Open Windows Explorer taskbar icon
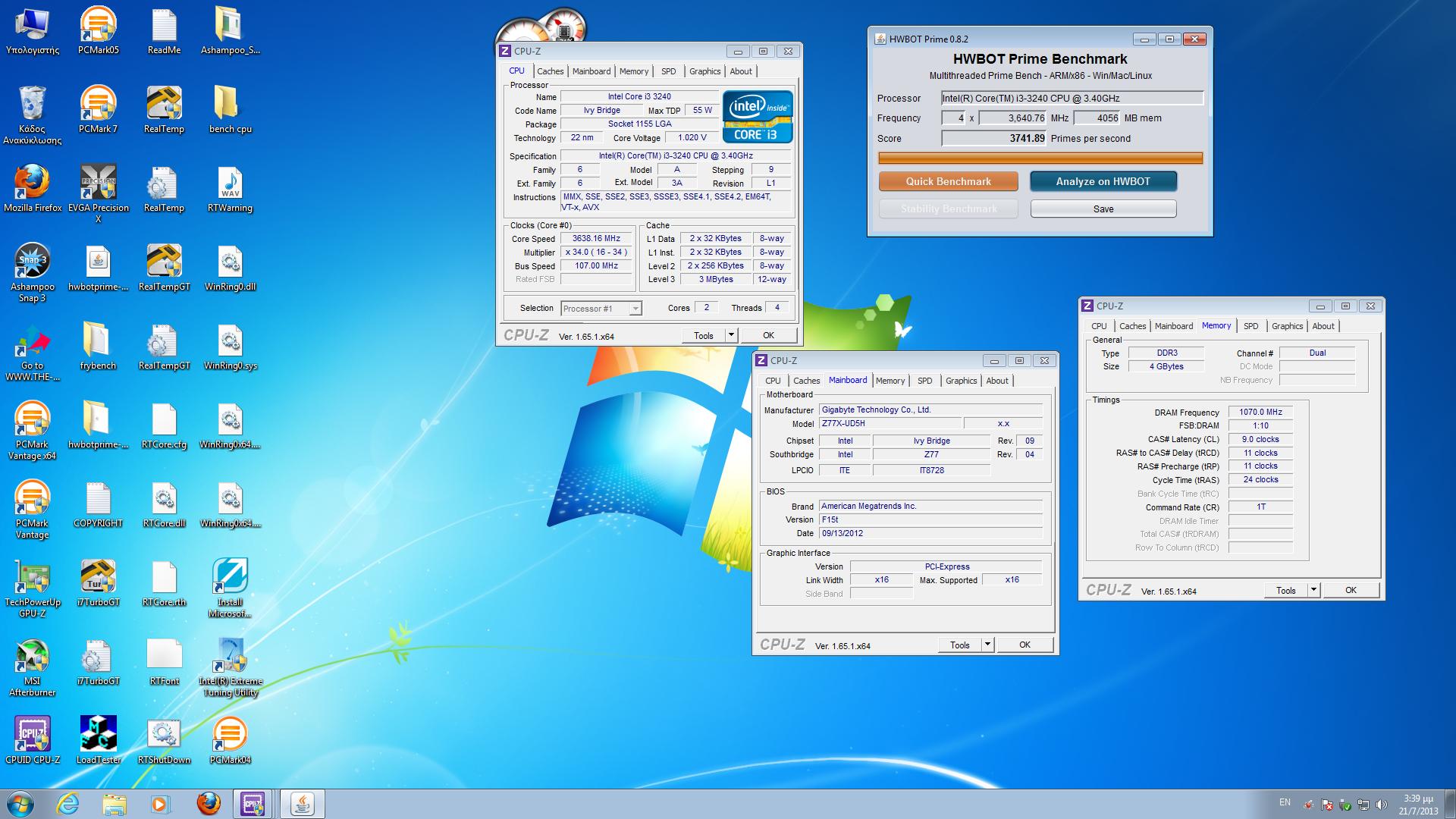 coord(114,803)
